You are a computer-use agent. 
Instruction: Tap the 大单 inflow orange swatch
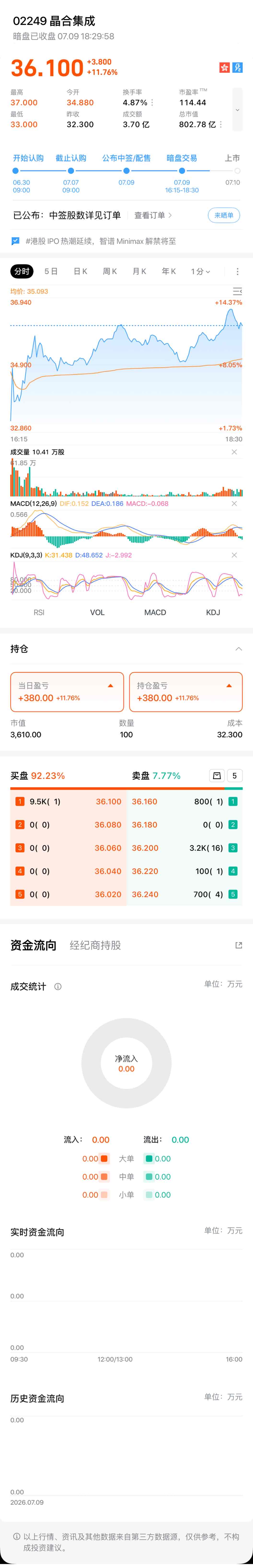coord(104,1159)
